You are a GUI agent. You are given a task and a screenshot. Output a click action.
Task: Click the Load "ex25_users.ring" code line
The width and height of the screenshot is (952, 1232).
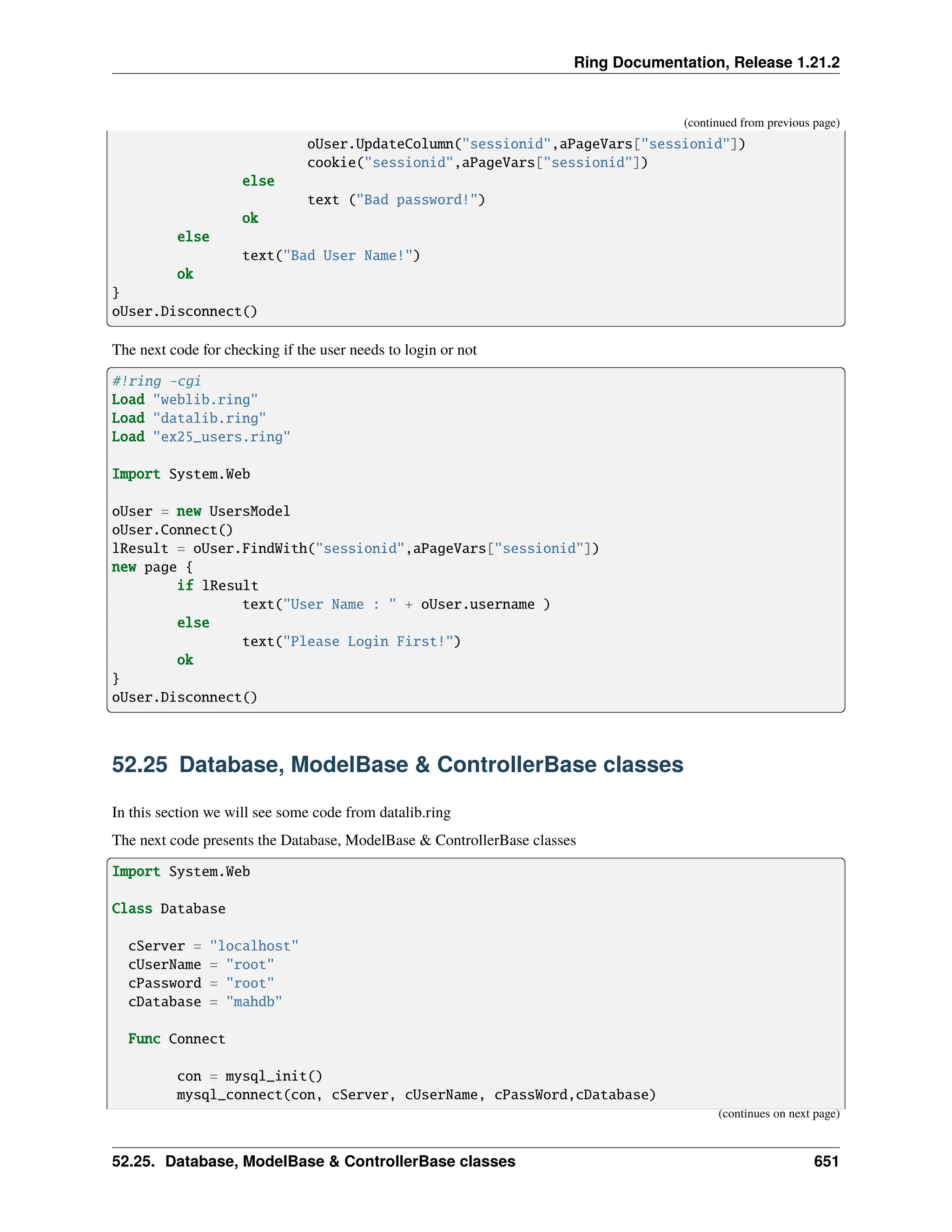(201, 437)
